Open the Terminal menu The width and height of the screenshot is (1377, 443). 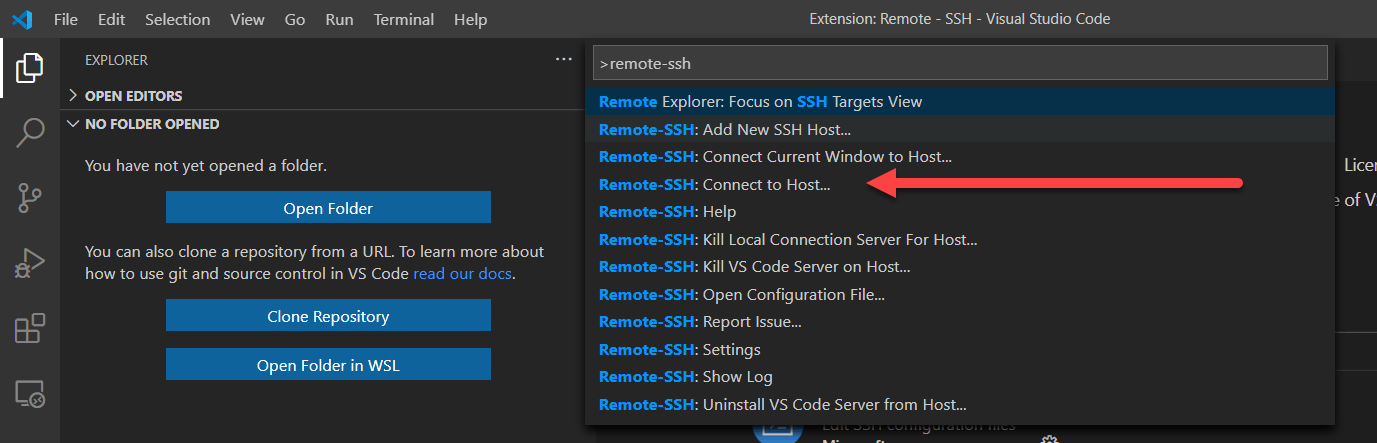(404, 19)
